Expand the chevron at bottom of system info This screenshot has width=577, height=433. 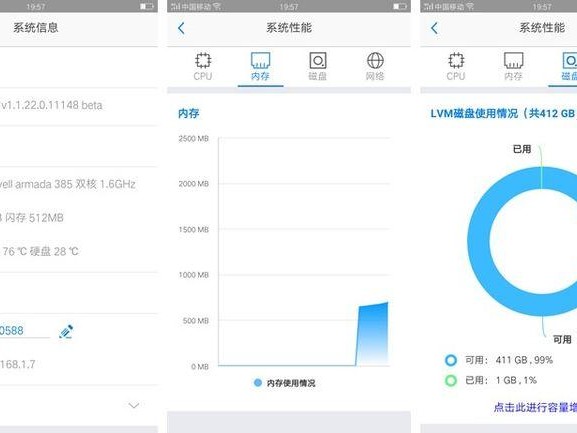[134, 405]
